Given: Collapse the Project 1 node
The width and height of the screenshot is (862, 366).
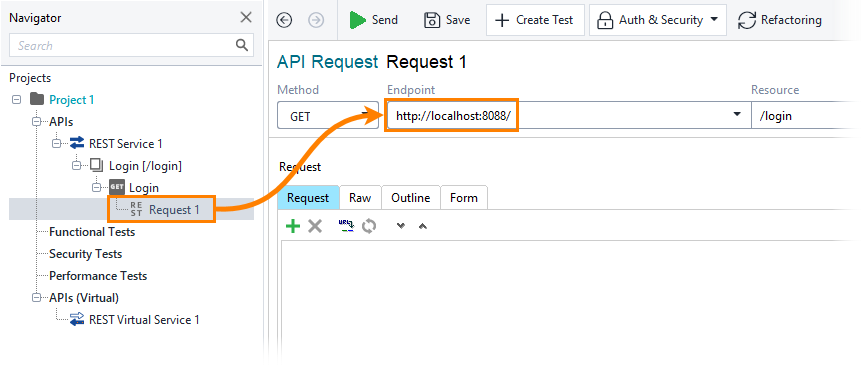Looking at the screenshot, I should coord(16,99).
